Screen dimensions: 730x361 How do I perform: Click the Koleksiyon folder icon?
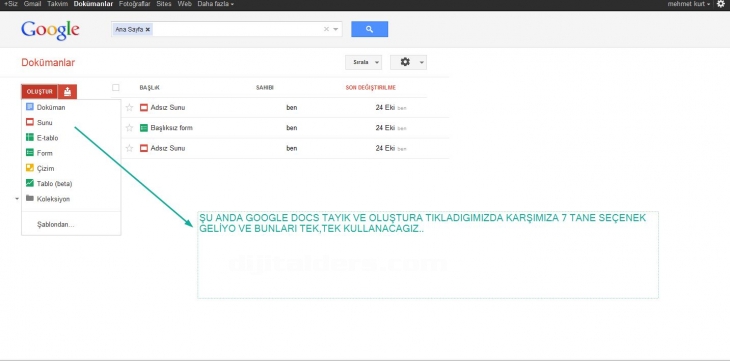point(30,198)
